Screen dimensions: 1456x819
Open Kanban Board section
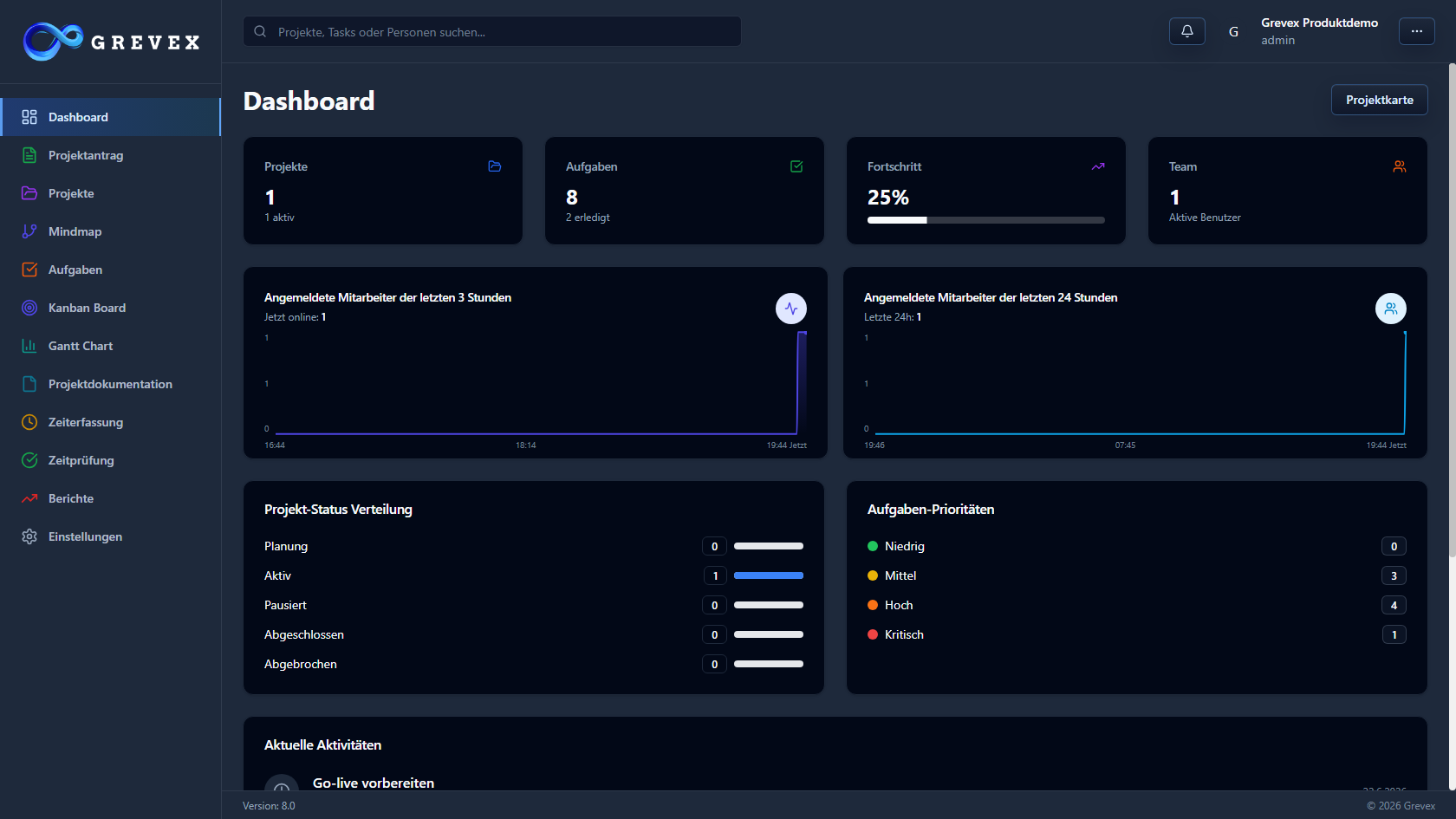(x=110, y=308)
